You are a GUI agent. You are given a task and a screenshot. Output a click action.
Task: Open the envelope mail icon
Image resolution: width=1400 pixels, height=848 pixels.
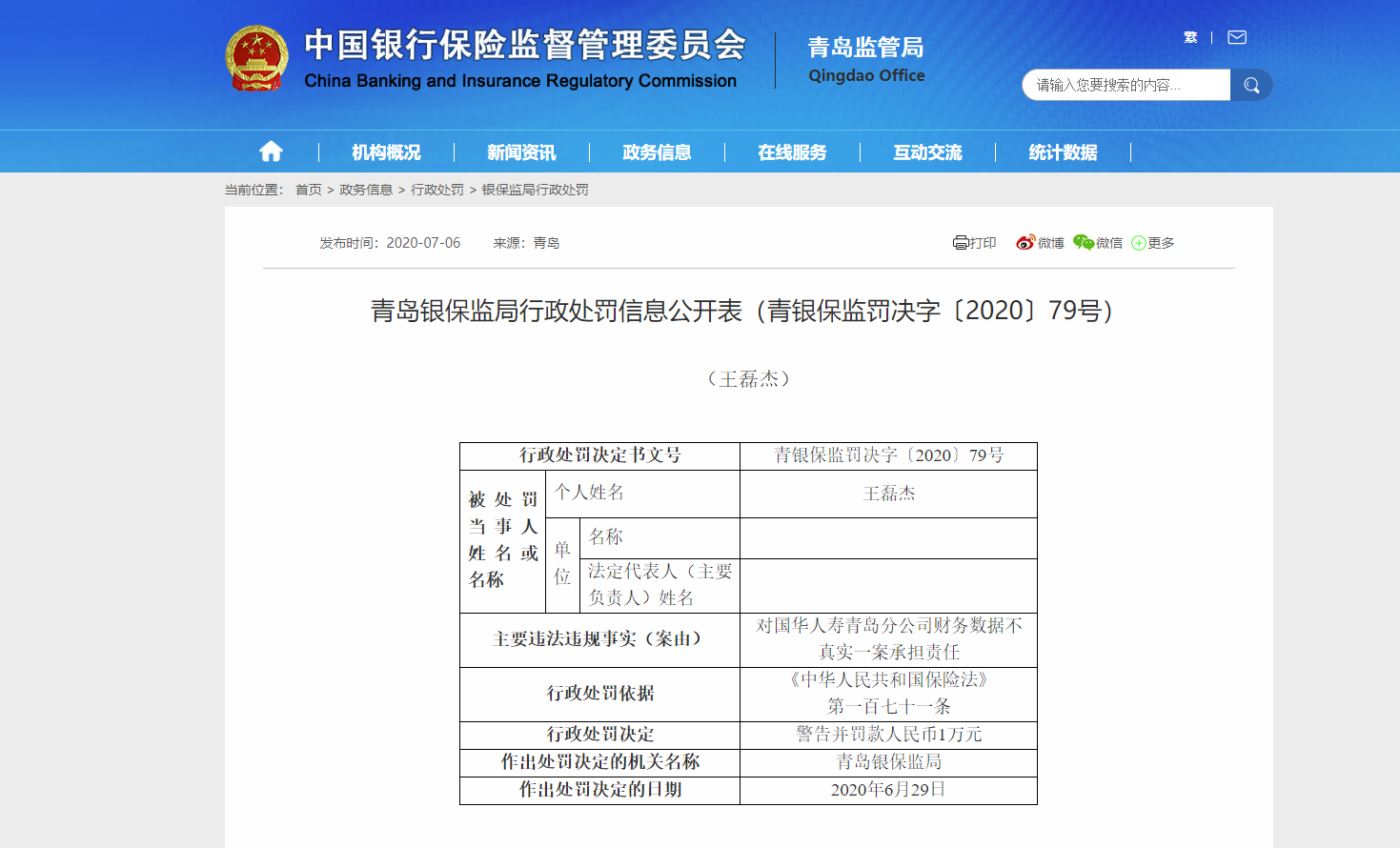tap(1237, 37)
